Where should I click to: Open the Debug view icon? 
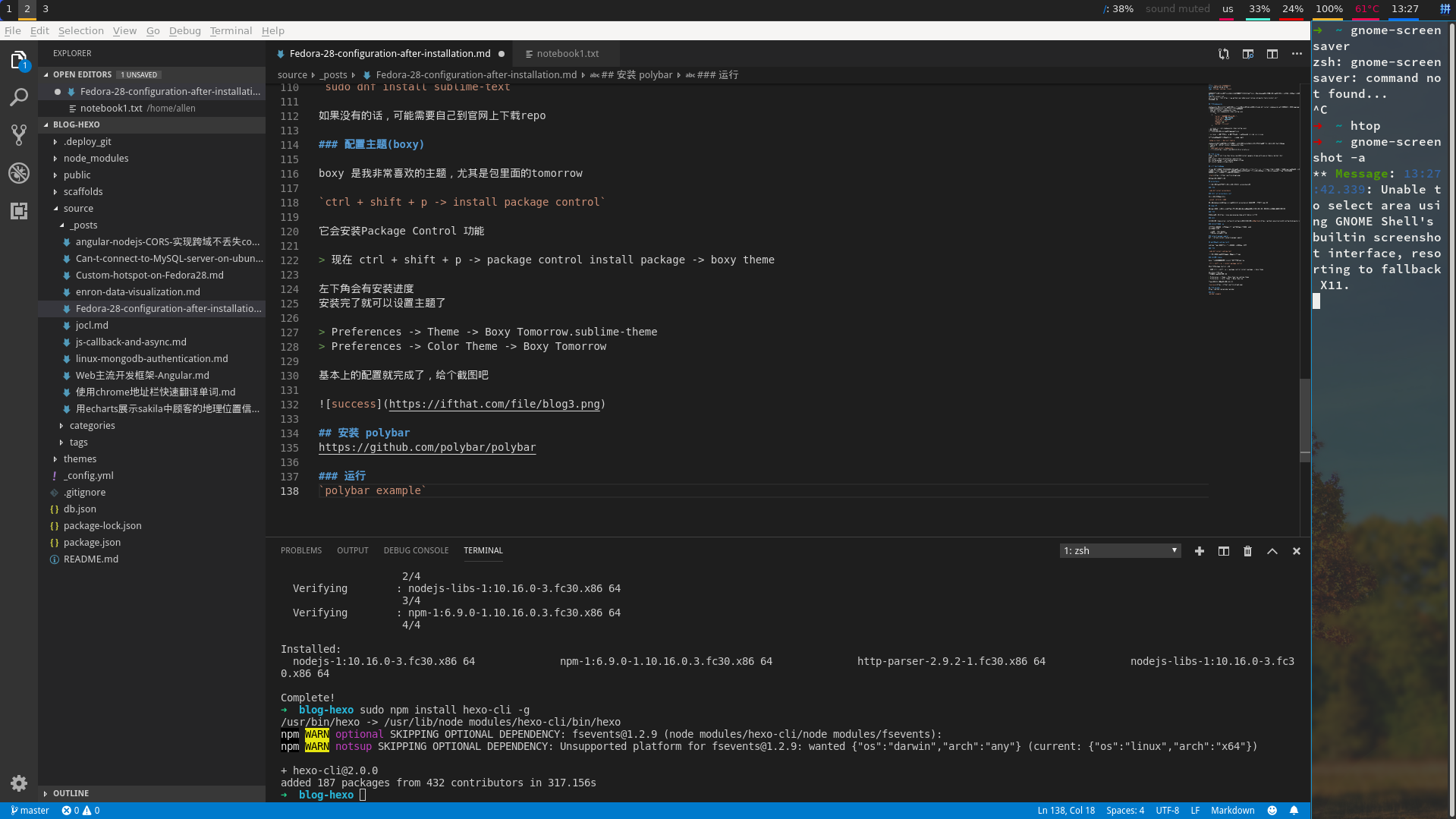(x=19, y=173)
